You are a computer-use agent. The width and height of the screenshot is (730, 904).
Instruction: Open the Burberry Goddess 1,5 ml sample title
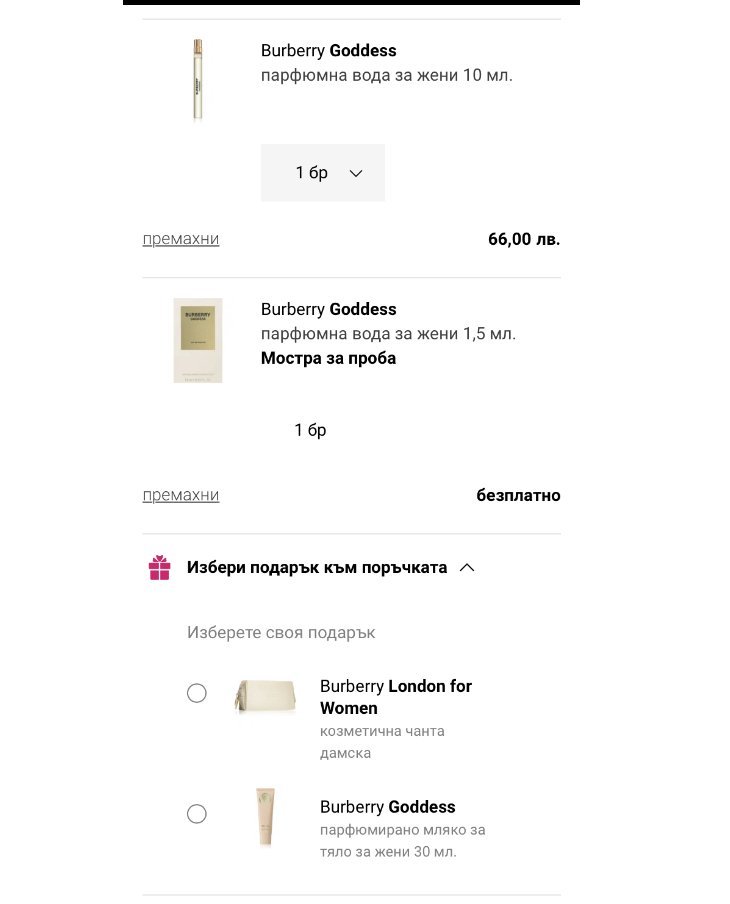tap(328, 310)
